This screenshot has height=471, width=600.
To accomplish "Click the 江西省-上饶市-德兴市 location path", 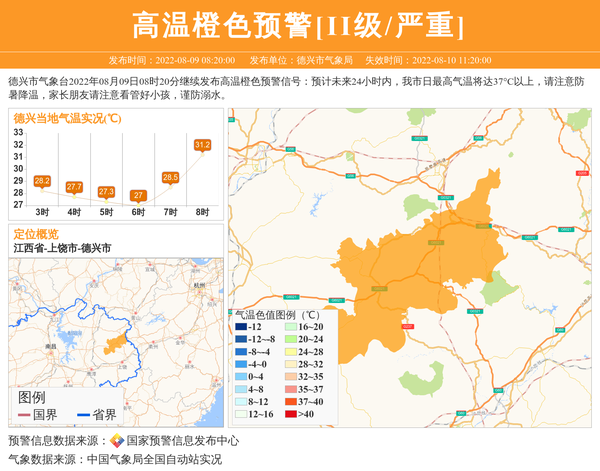I will click(63, 248).
